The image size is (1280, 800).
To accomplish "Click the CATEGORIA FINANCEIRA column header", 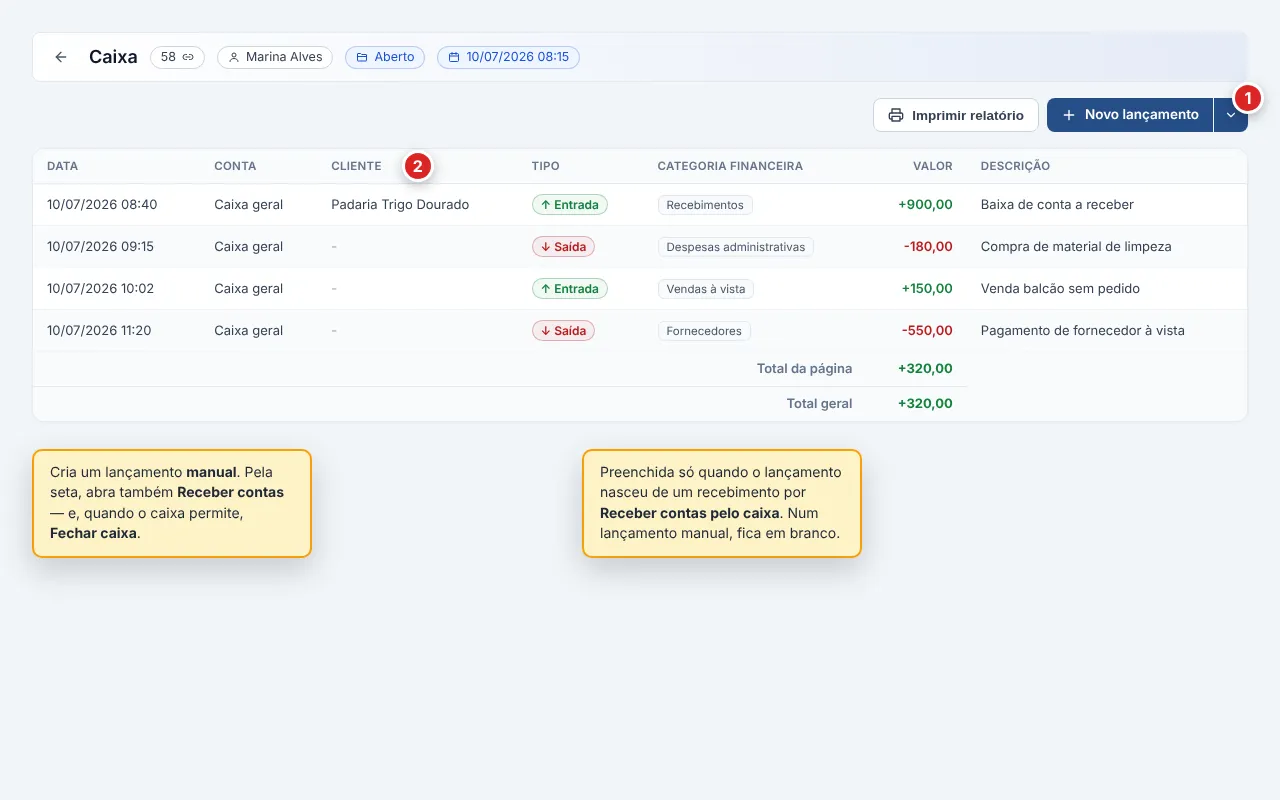I will (730, 166).
